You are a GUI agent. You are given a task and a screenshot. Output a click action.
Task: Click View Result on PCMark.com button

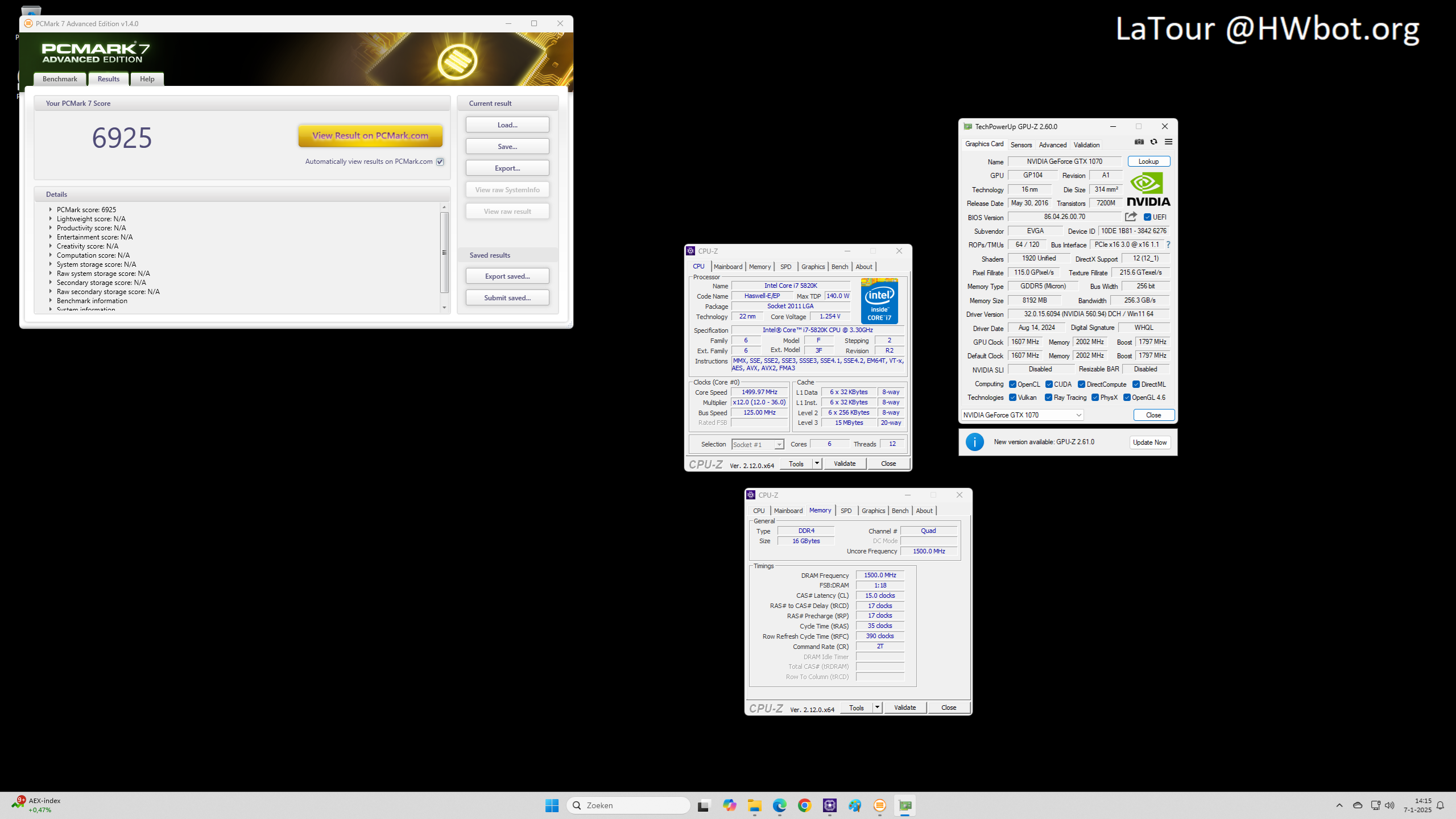pos(370,136)
